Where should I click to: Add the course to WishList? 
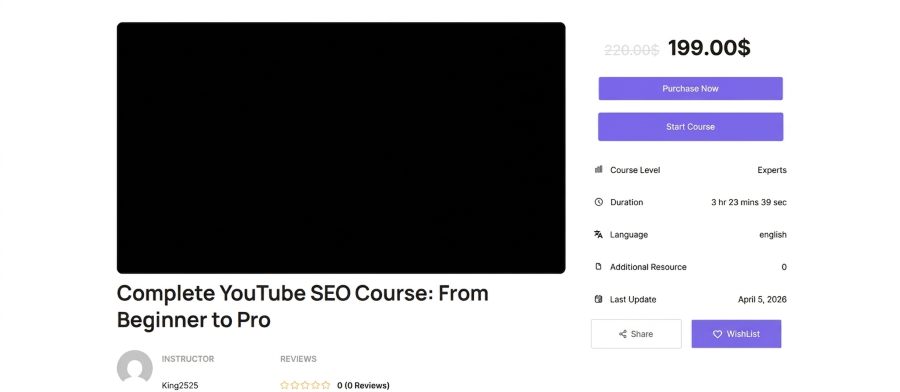(736, 334)
